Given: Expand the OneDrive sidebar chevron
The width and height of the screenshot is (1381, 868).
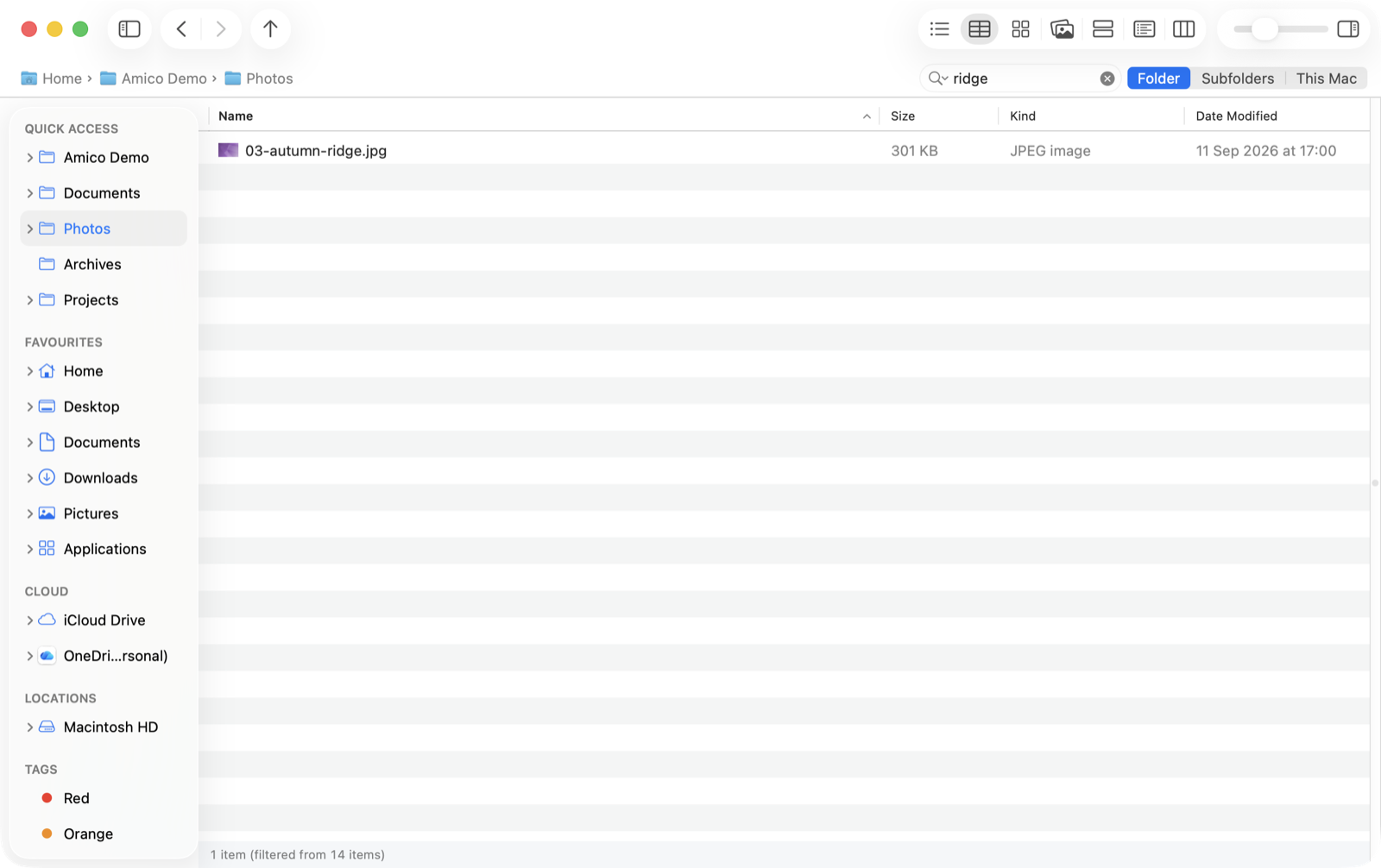Looking at the screenshot, I should tap(30, 656).
